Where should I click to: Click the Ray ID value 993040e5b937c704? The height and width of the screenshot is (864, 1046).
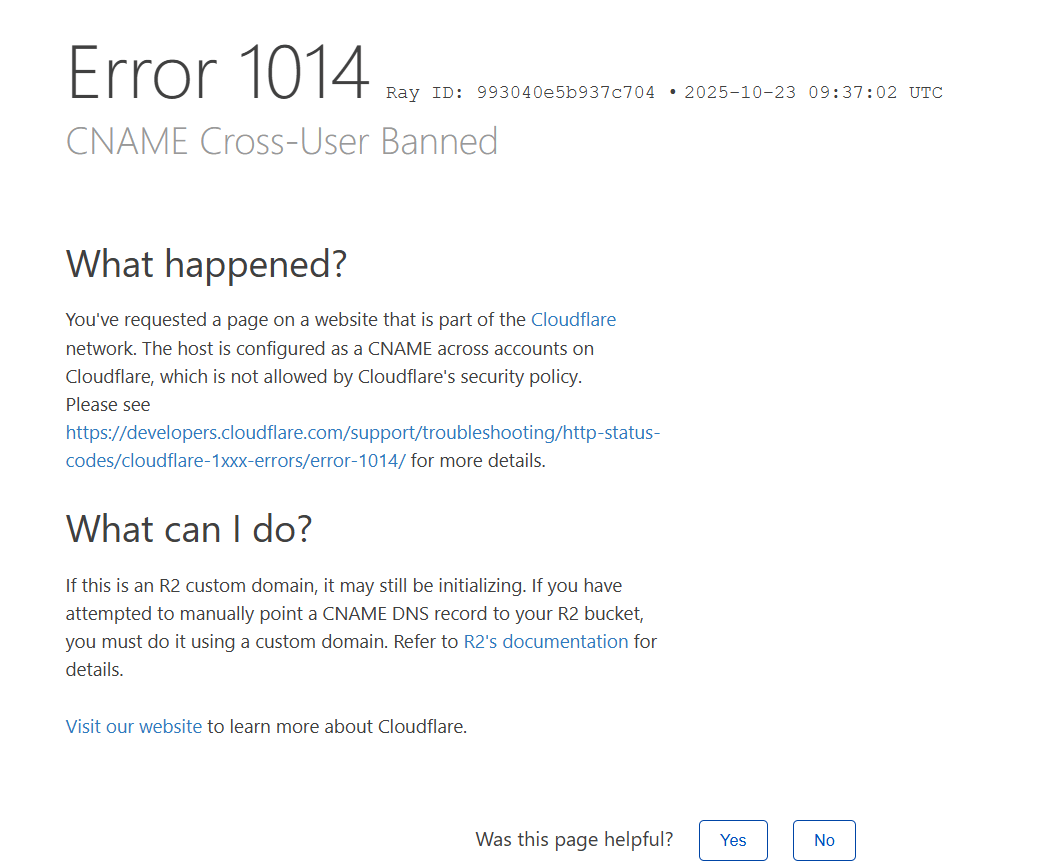point(566,93)
